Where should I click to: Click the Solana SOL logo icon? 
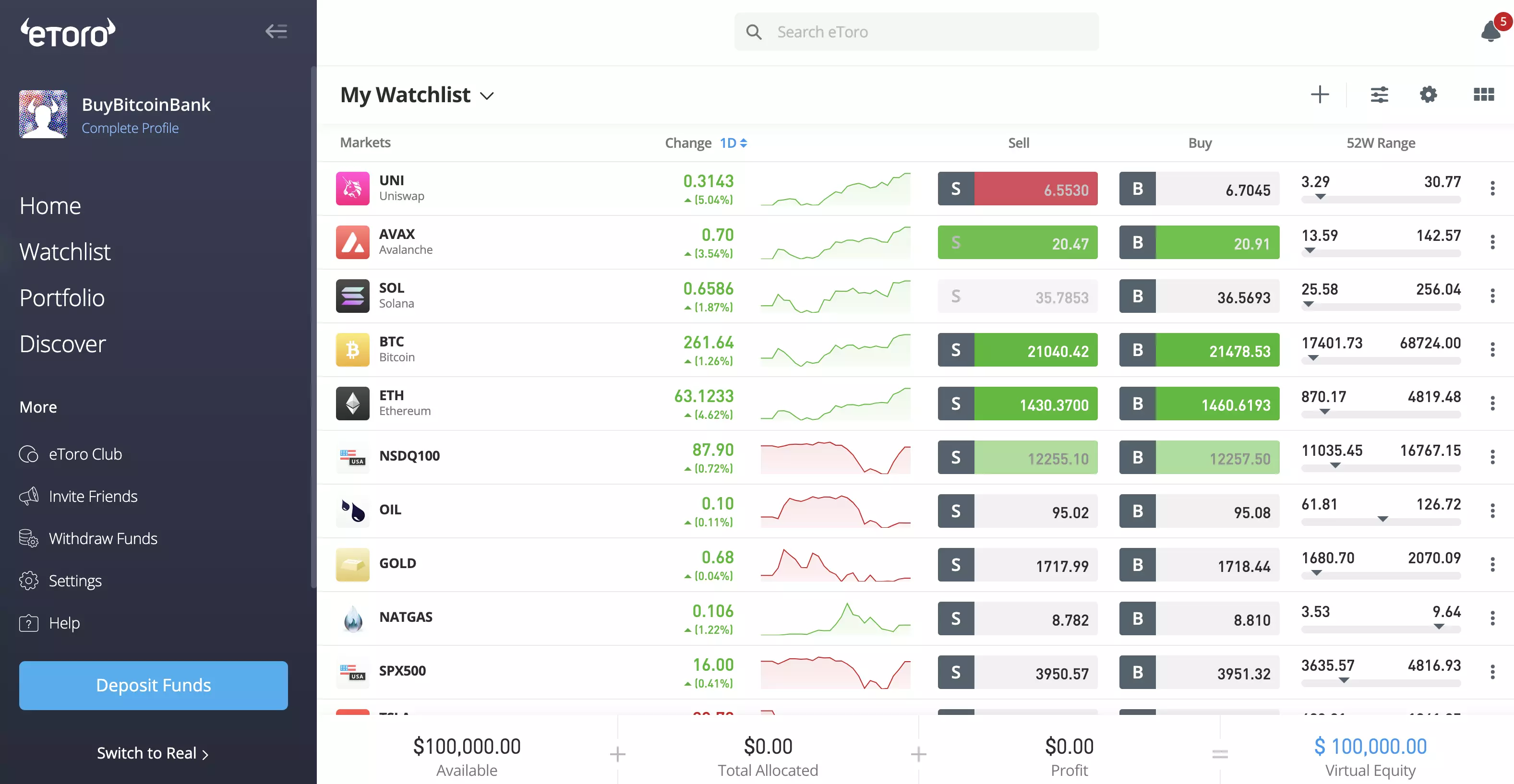[353, 296]
